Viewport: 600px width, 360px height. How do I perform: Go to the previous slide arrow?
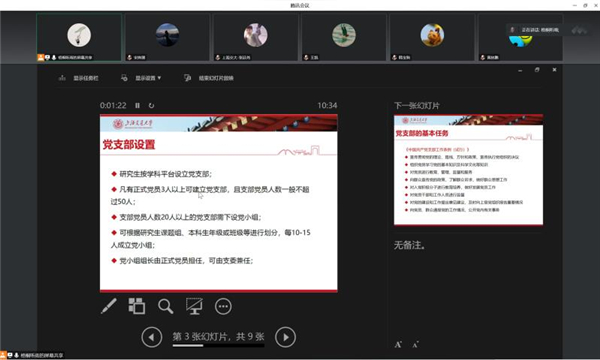(x=152, y=337)
